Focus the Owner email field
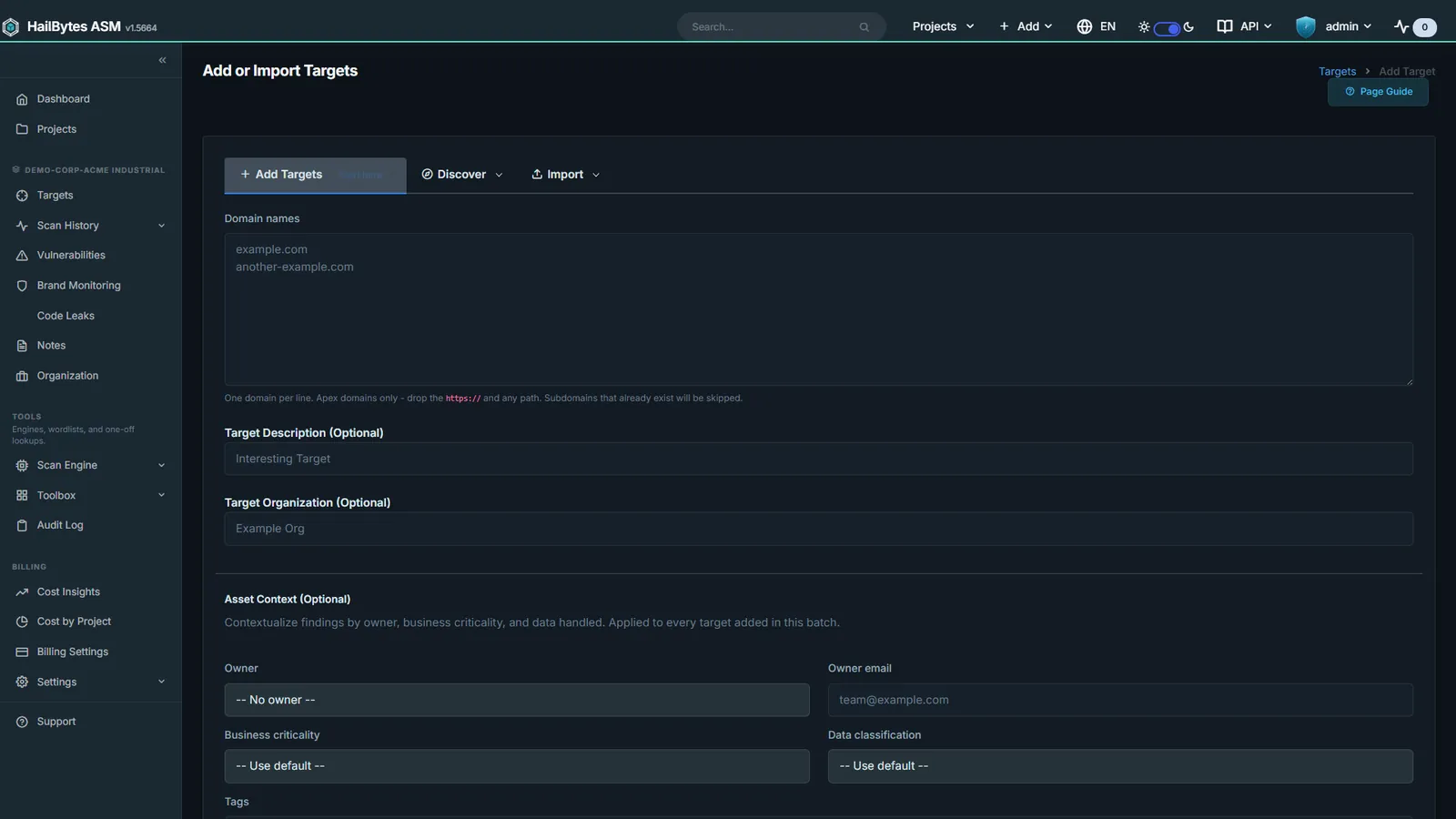Viewport: 1456px width, 819px height. (1120, 700)
